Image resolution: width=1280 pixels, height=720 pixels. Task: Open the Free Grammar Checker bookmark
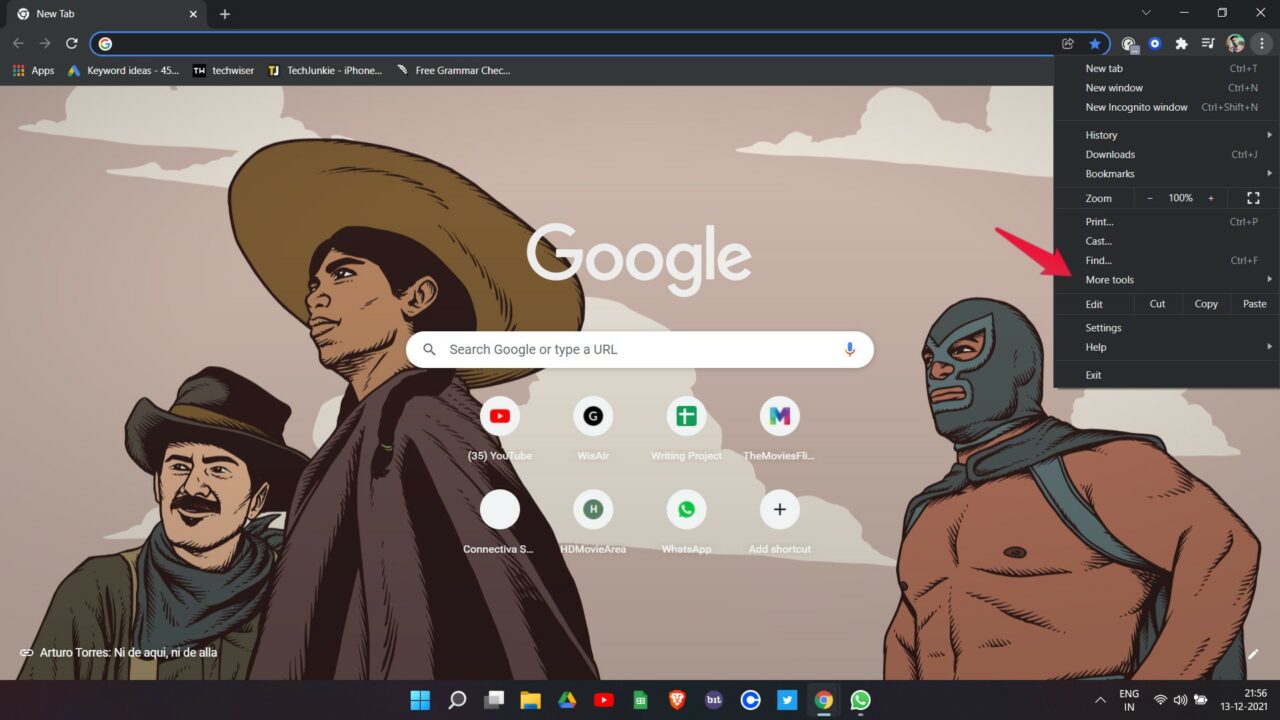453,71
